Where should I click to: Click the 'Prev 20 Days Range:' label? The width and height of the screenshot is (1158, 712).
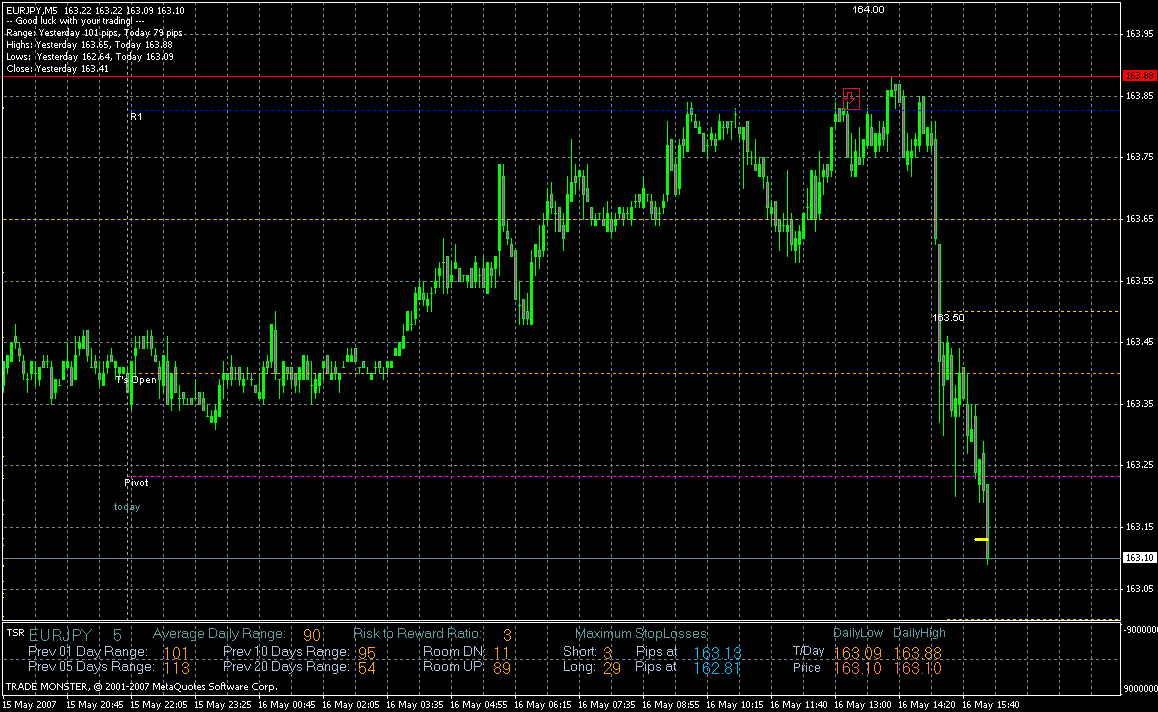287,666
